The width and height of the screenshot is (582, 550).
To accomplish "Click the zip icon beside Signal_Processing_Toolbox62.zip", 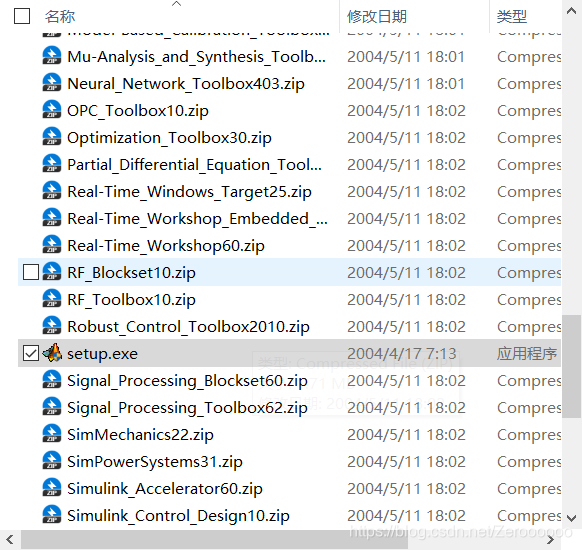I will coord(52,407).
